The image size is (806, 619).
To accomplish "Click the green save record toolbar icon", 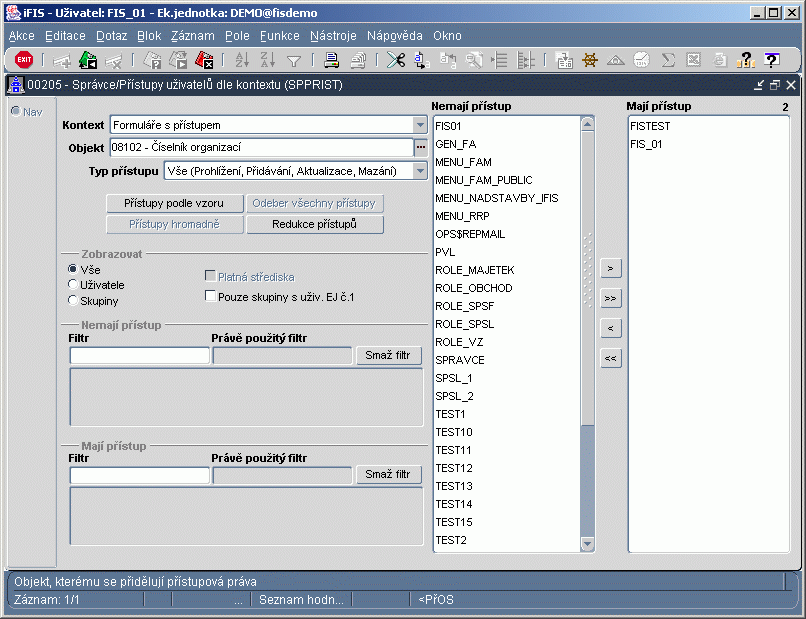I will pyautogui.click(x=88, y=61).
